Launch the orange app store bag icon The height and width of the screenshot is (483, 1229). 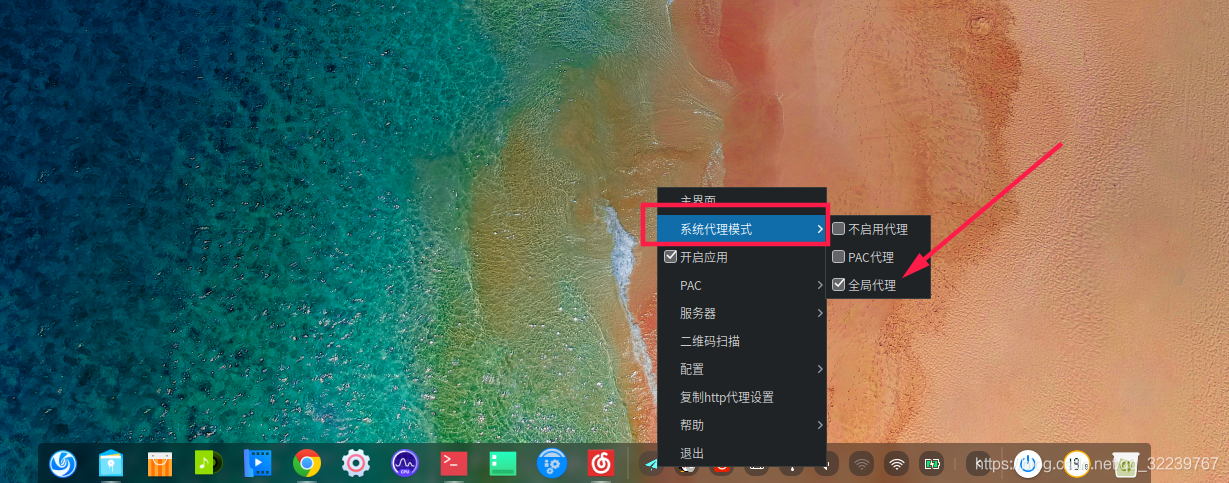coord(160,463)
